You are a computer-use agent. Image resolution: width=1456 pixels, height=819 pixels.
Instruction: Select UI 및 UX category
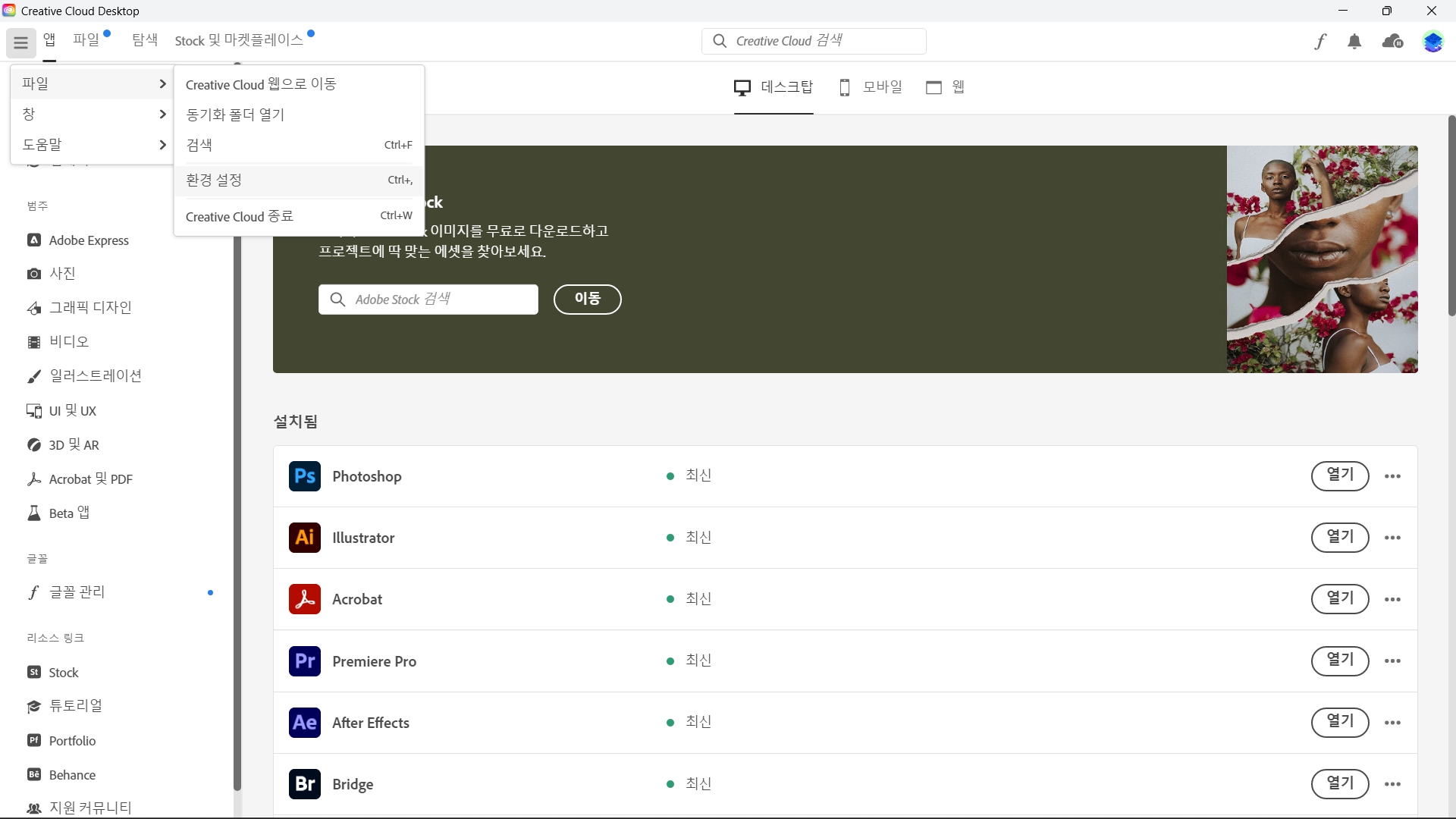pos(61,411)
